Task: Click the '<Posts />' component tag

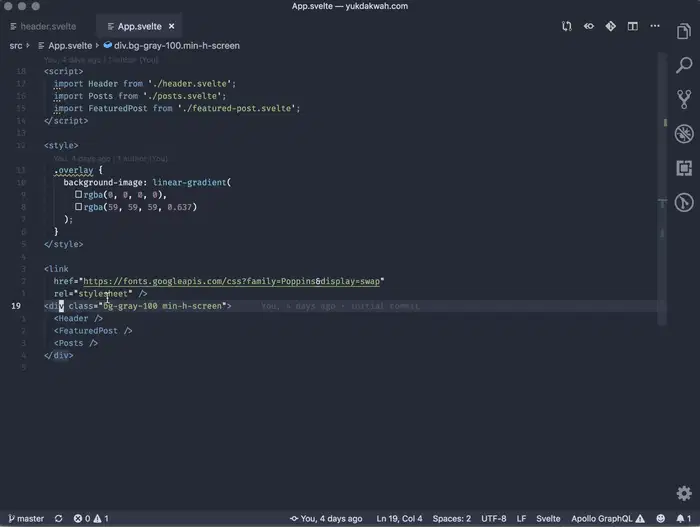Action: [75, 343]
